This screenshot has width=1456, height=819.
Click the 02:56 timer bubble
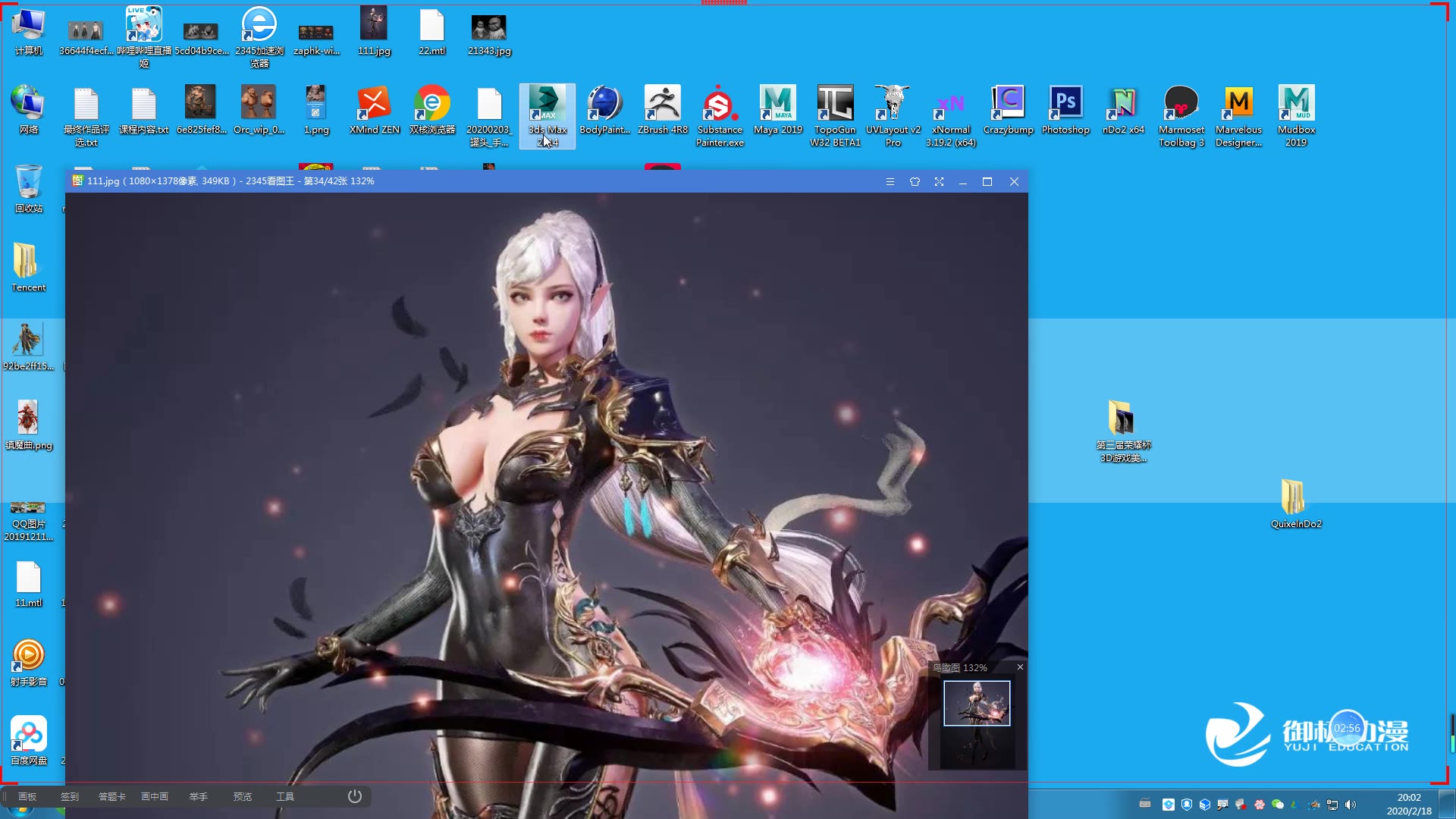pos(1348,728)
